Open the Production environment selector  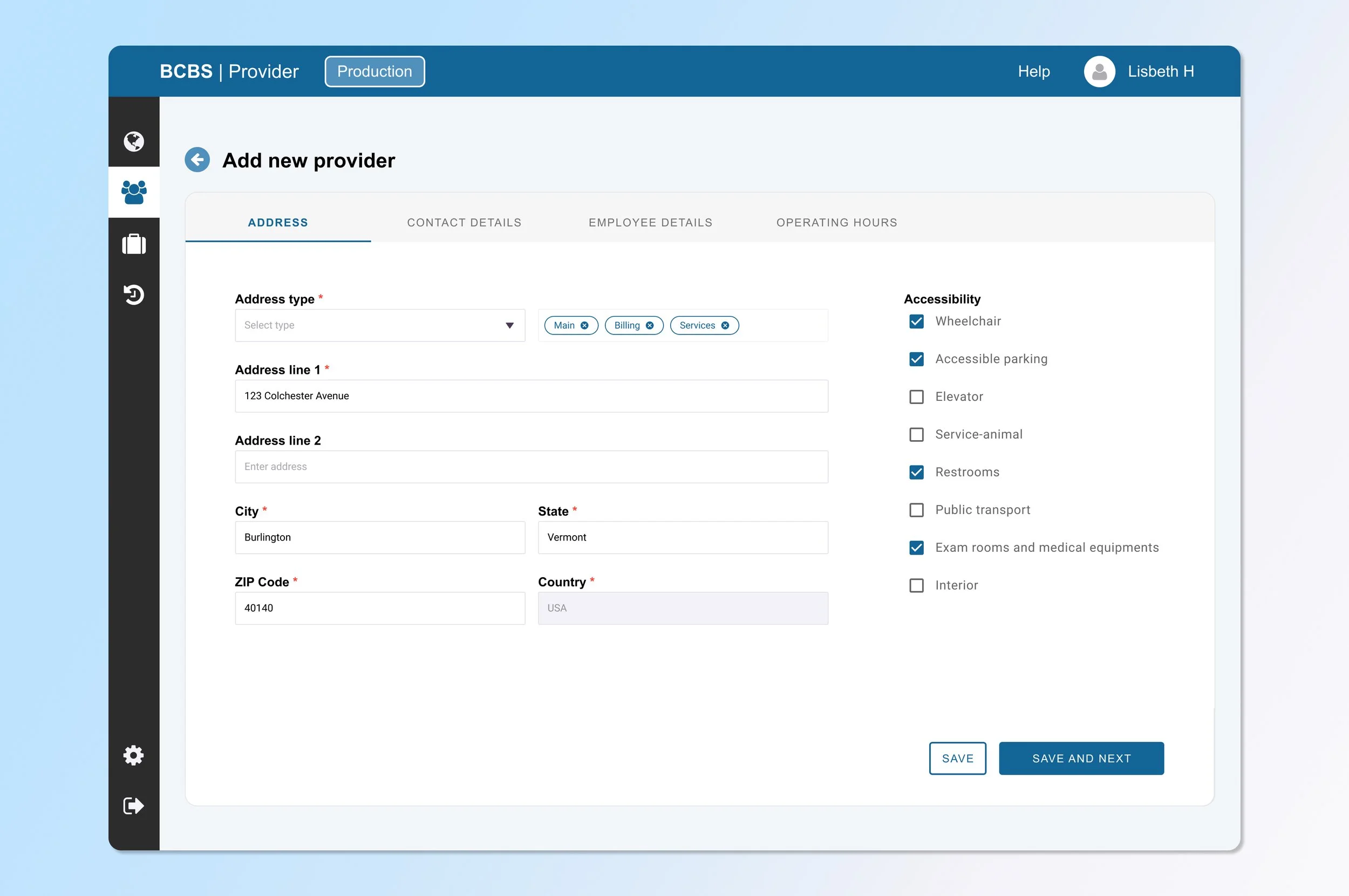tap(374, 71)
